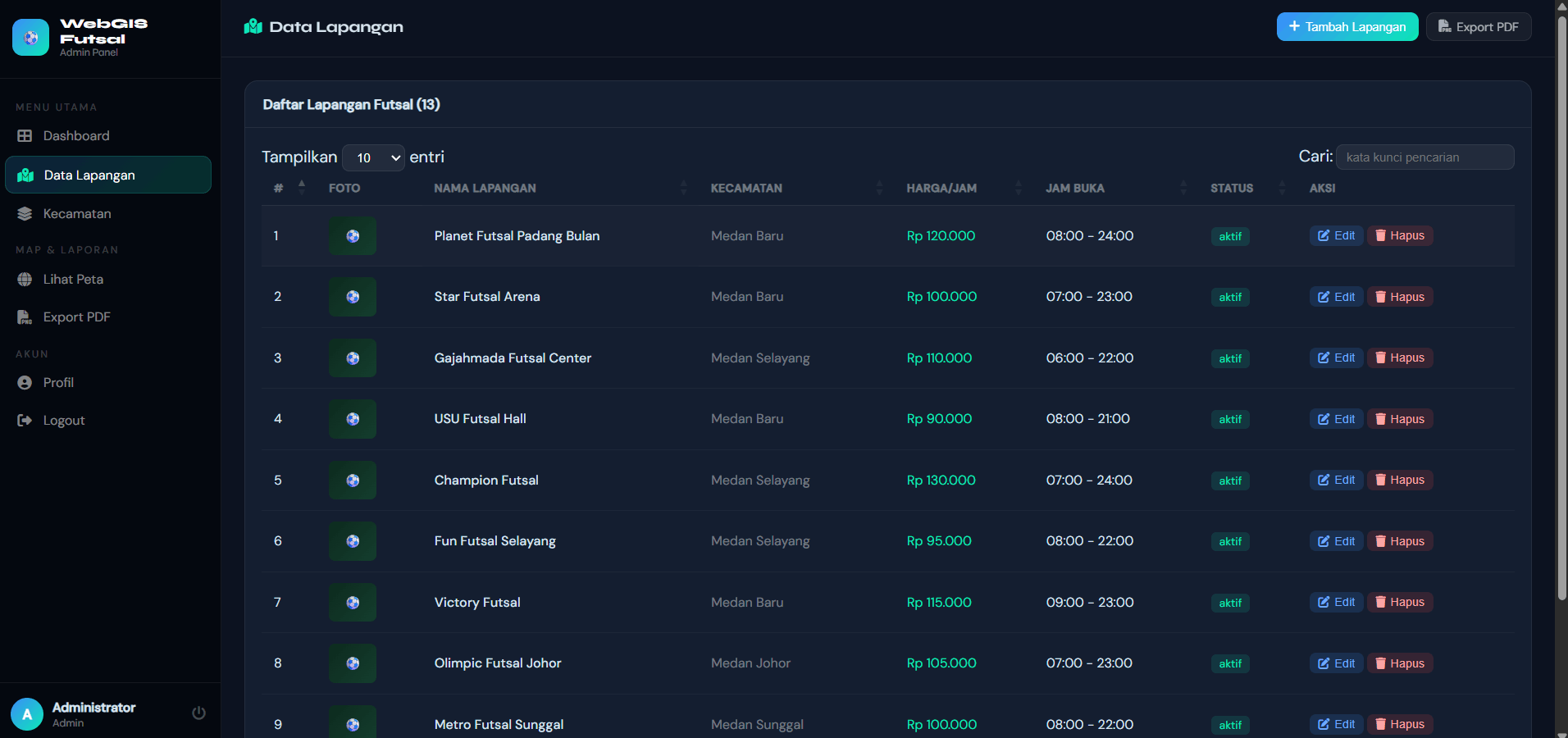This screenshot has width=1568, height=738.
Task: Open Profil sidebar item
Action: click(x=108, y=382)
